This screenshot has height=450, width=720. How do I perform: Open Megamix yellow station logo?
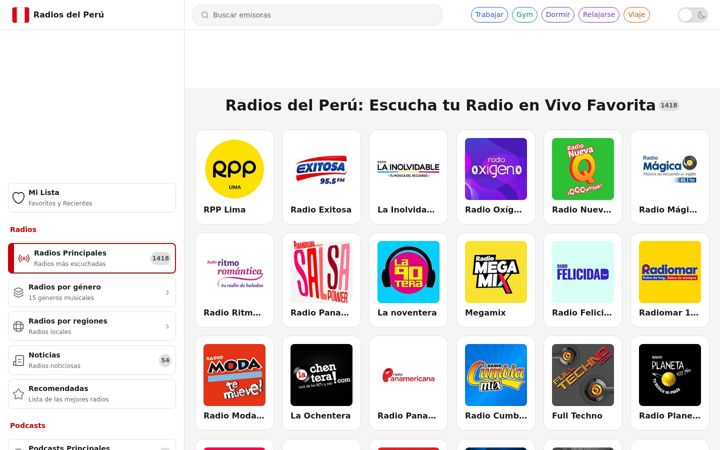point(496,272)
